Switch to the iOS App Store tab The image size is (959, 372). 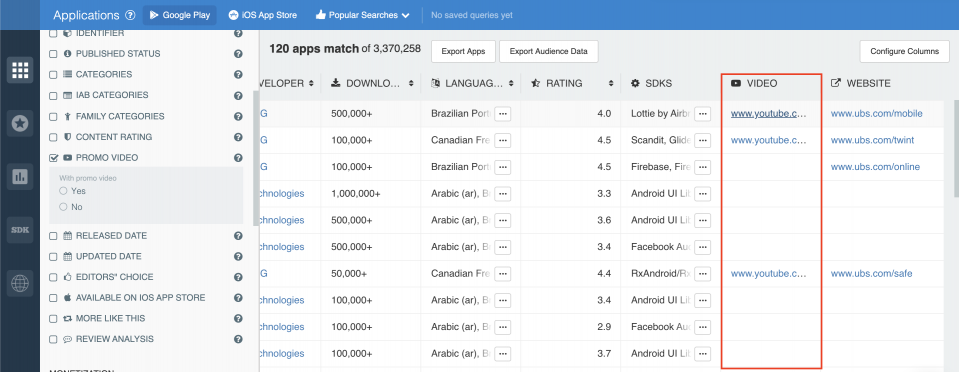point(262,15)
